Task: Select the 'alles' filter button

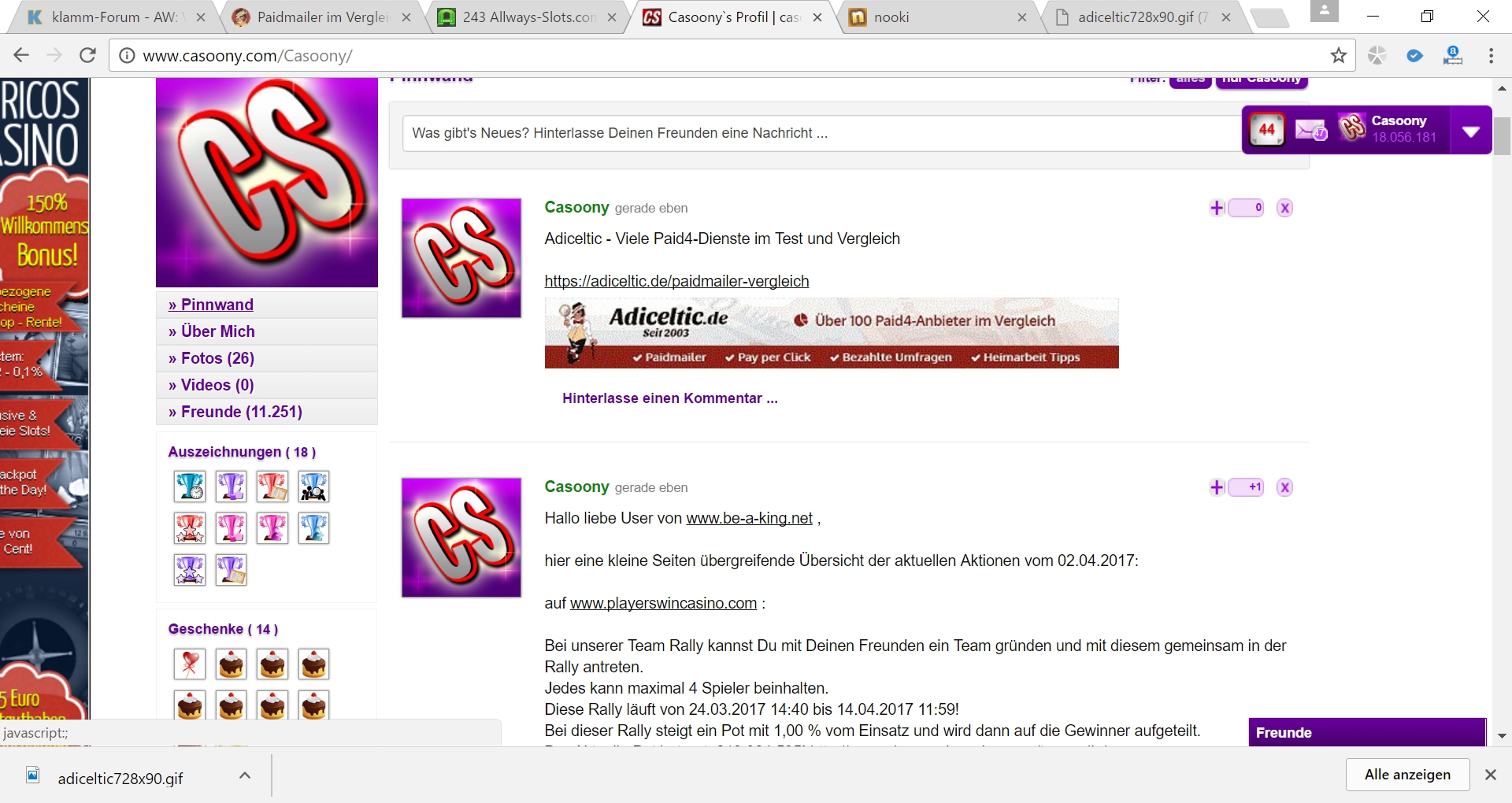Action: [x=1190, y=80]
